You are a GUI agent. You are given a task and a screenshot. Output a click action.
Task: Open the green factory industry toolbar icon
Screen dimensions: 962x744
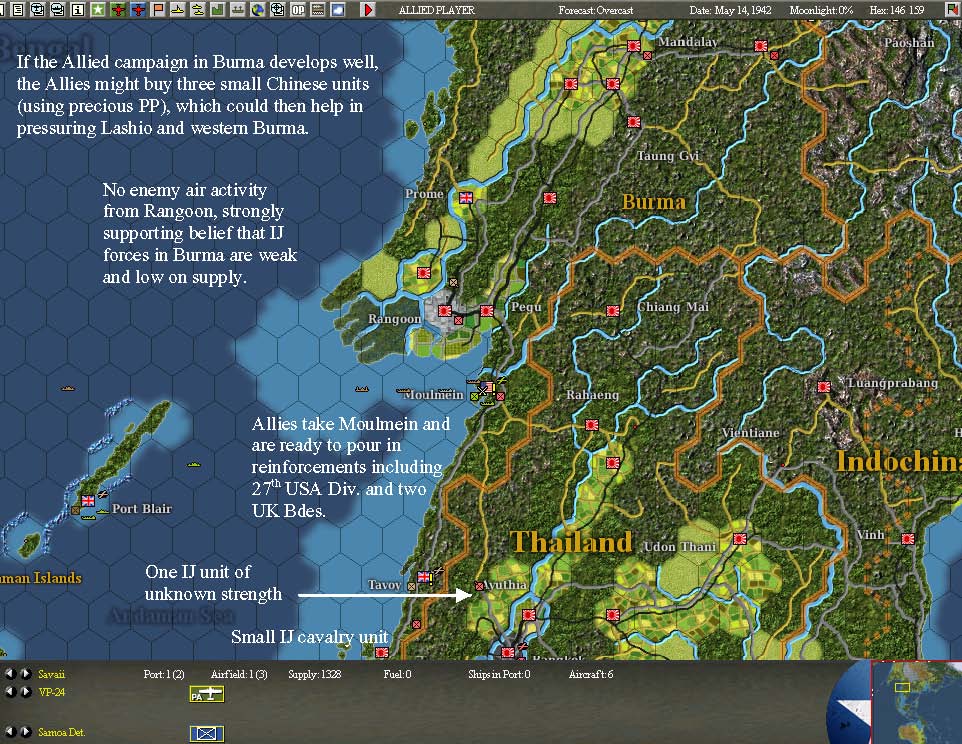(218, 10)
